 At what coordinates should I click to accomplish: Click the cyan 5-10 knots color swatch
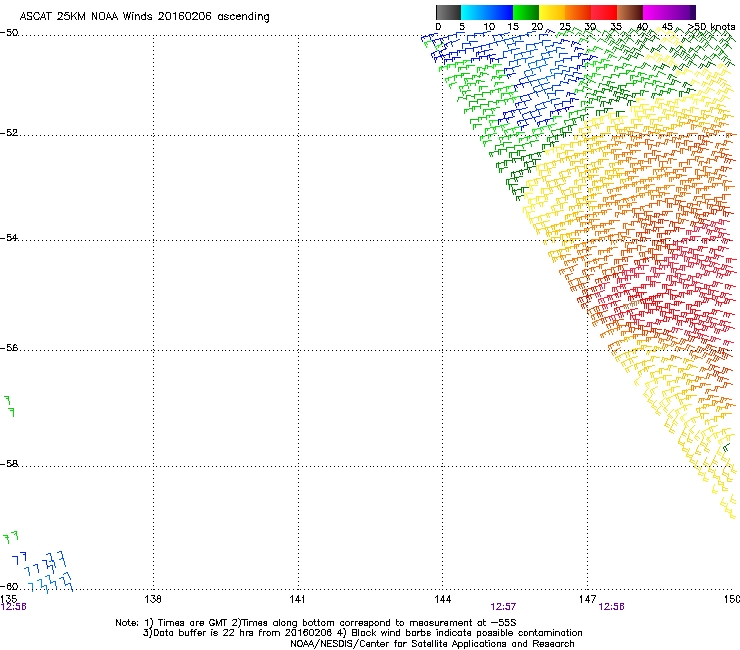coord(474,12)
